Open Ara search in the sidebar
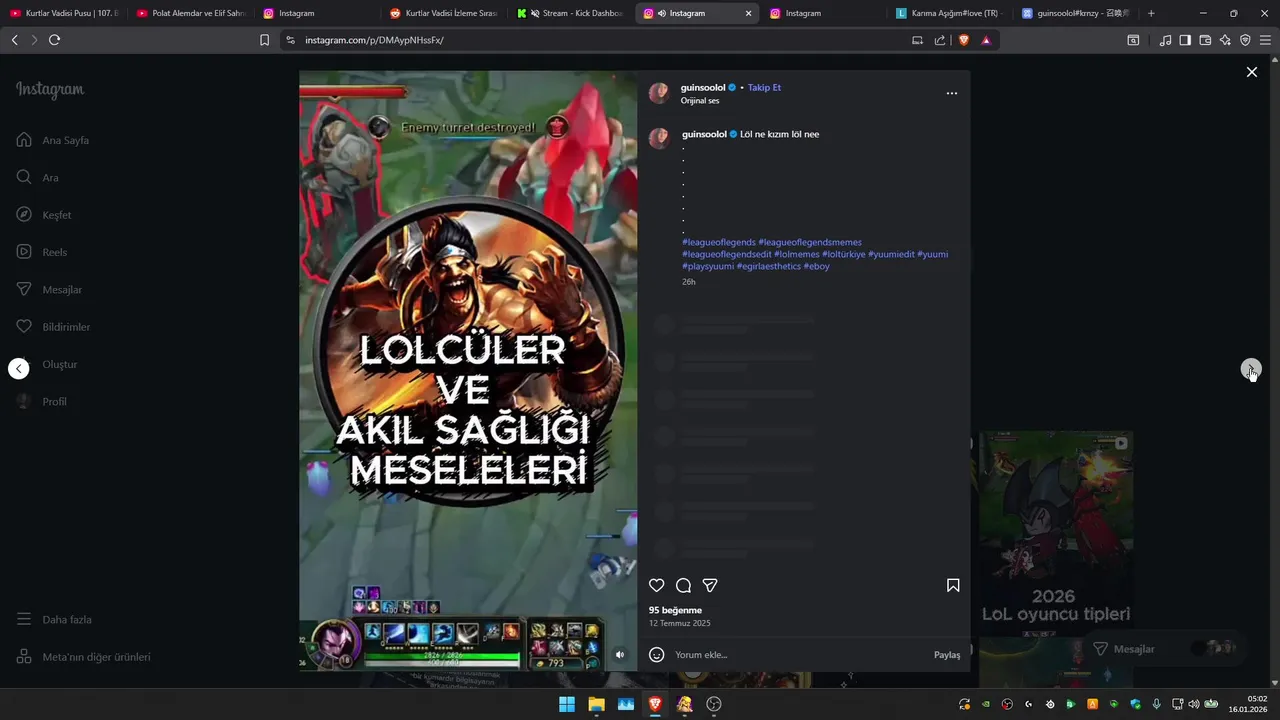This screenshot has width=1280, height=720. tap(38, 177)
